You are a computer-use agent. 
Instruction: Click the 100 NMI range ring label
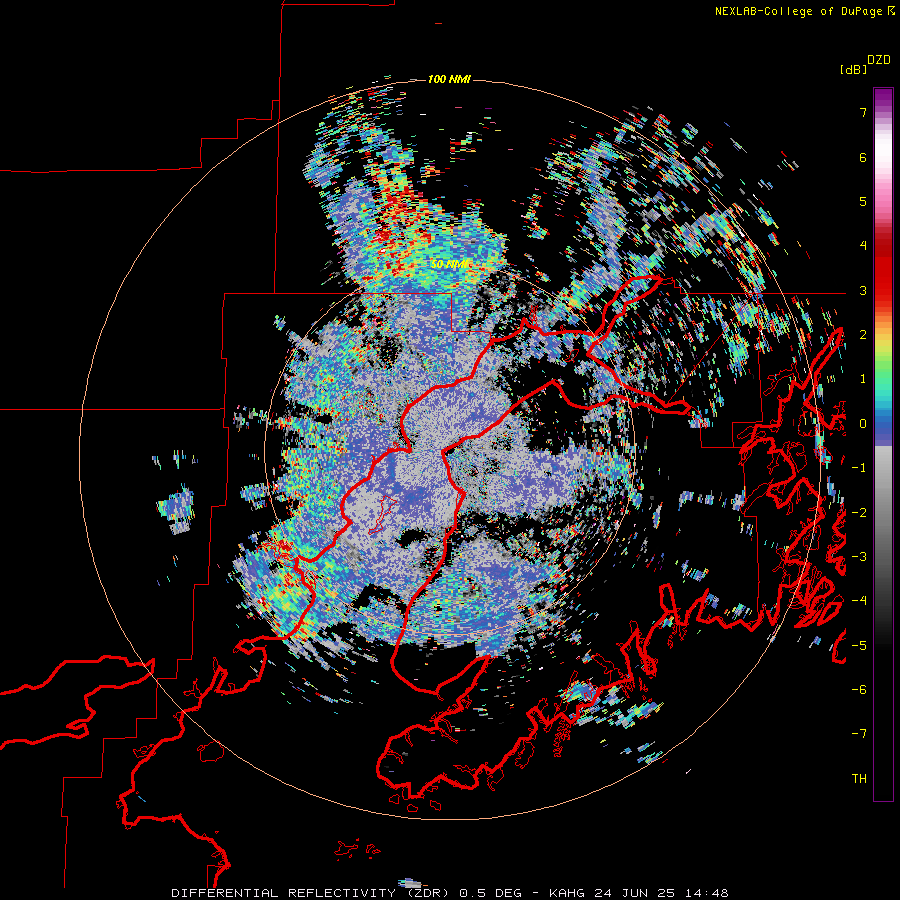pos(449,79)
